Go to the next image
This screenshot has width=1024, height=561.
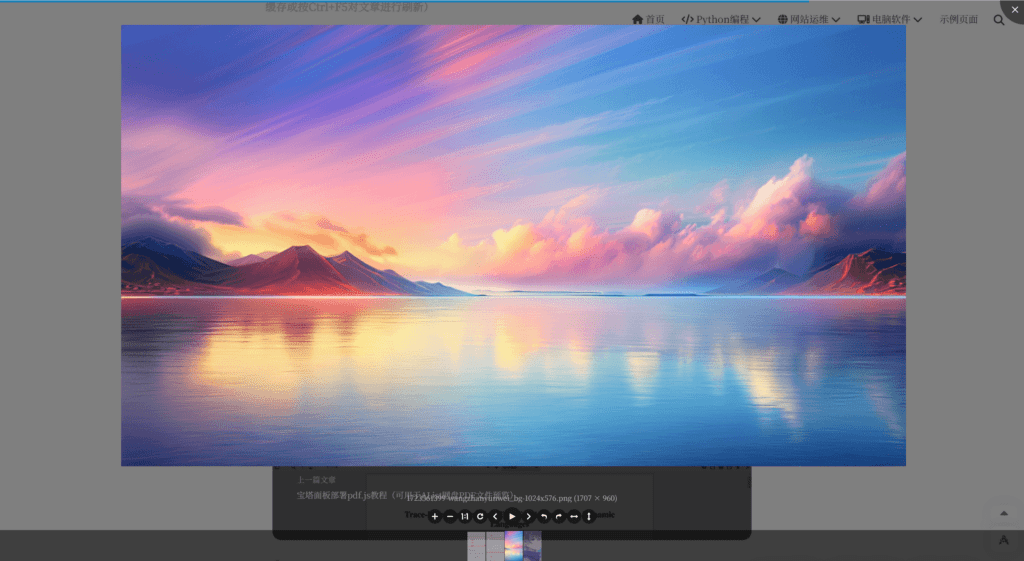(529, 516)
